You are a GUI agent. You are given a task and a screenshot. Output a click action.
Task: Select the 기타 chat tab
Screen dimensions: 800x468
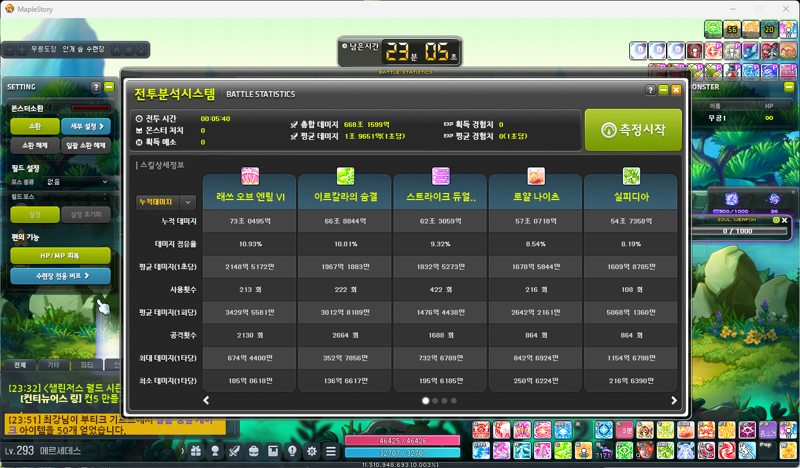pyautogui.click(x=54, y=365)
